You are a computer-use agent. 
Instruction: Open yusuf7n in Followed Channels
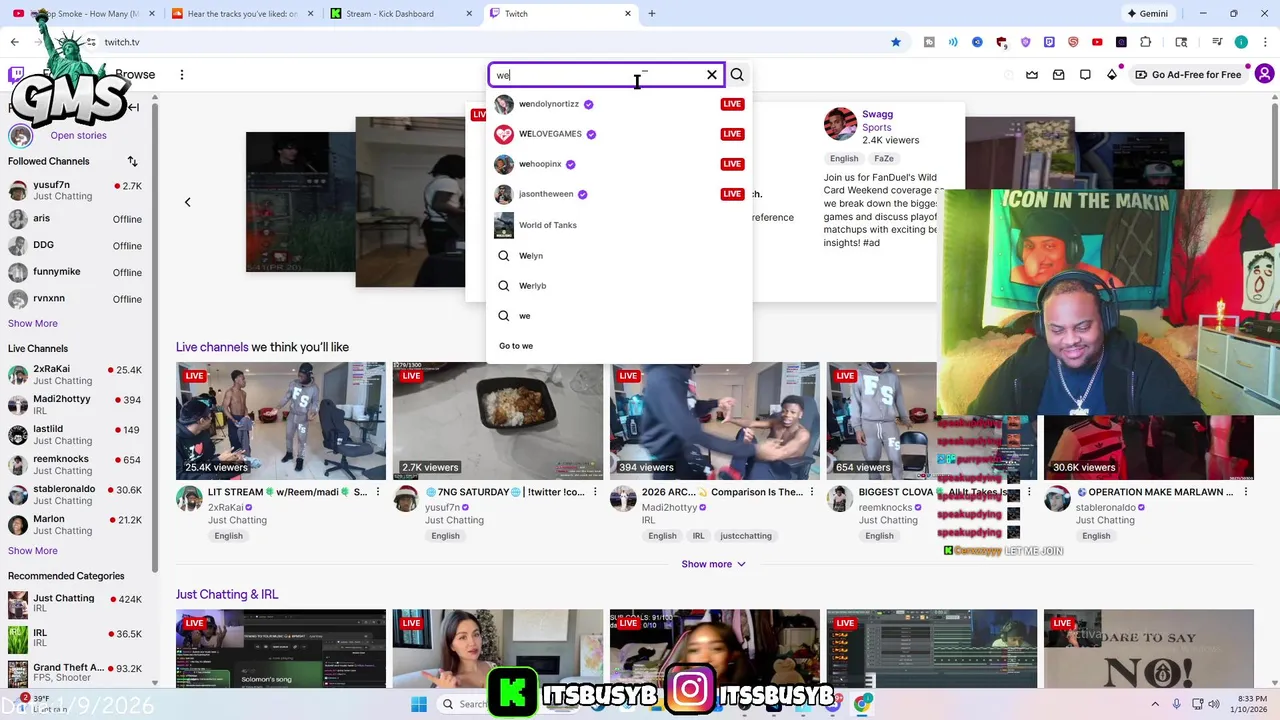tap(75, 191)
